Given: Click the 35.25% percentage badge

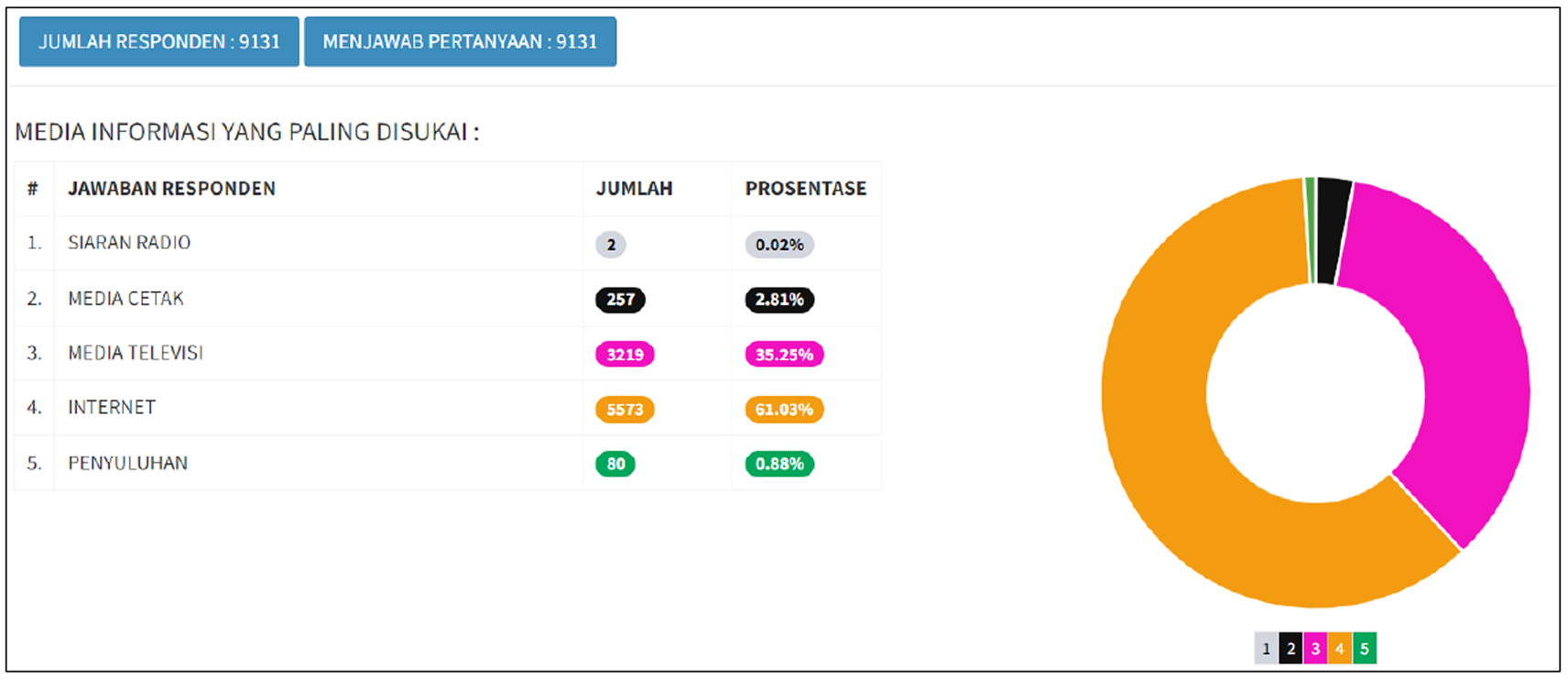Looking at the screenshot, I should 784,355.
